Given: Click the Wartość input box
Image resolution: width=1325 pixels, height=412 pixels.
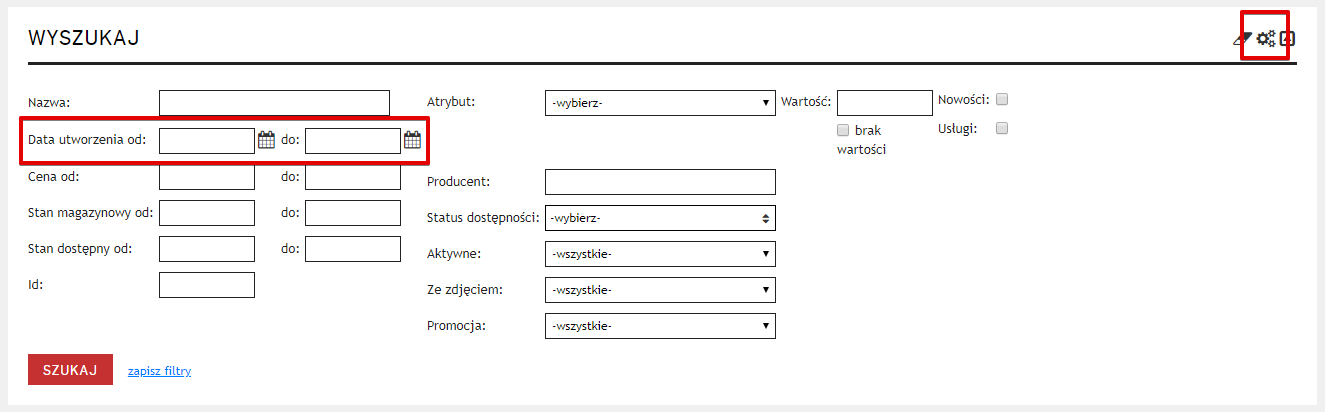Looking at the screenshot, I should pyautogui.click(x=884, y=103).
